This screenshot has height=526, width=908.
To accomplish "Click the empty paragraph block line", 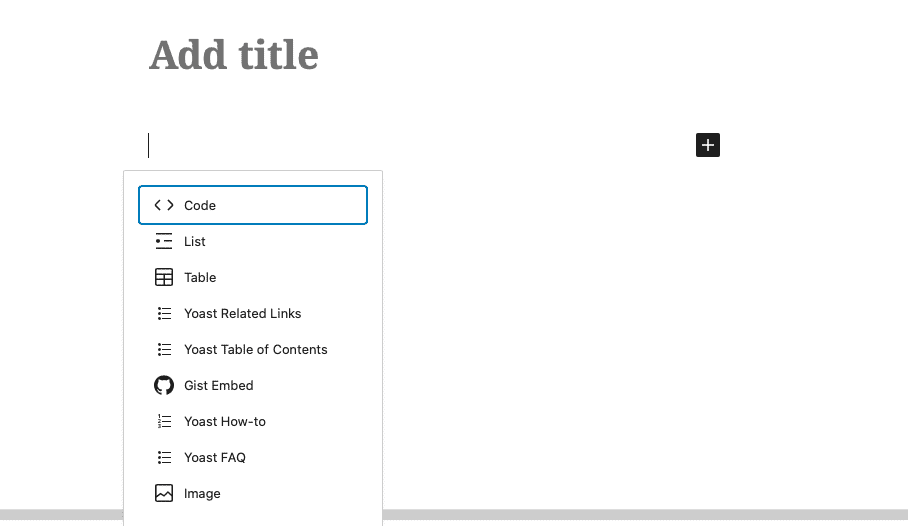I will point(400,145).
